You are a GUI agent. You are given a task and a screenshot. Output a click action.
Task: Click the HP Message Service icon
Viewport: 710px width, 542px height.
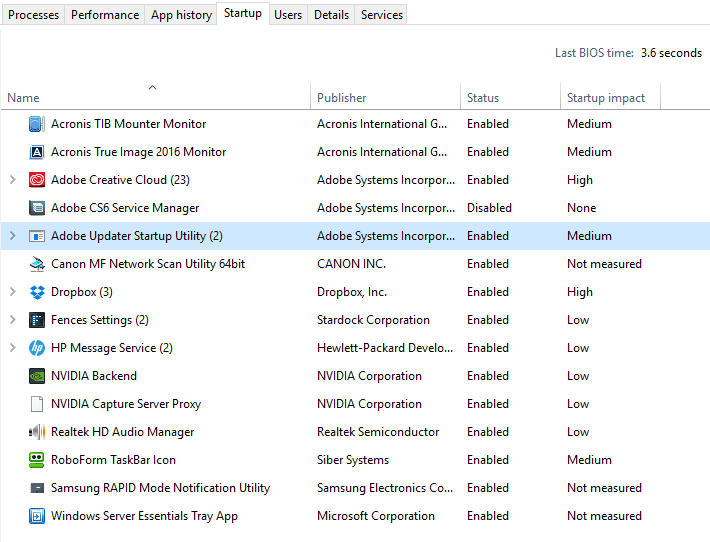point(37,348)
